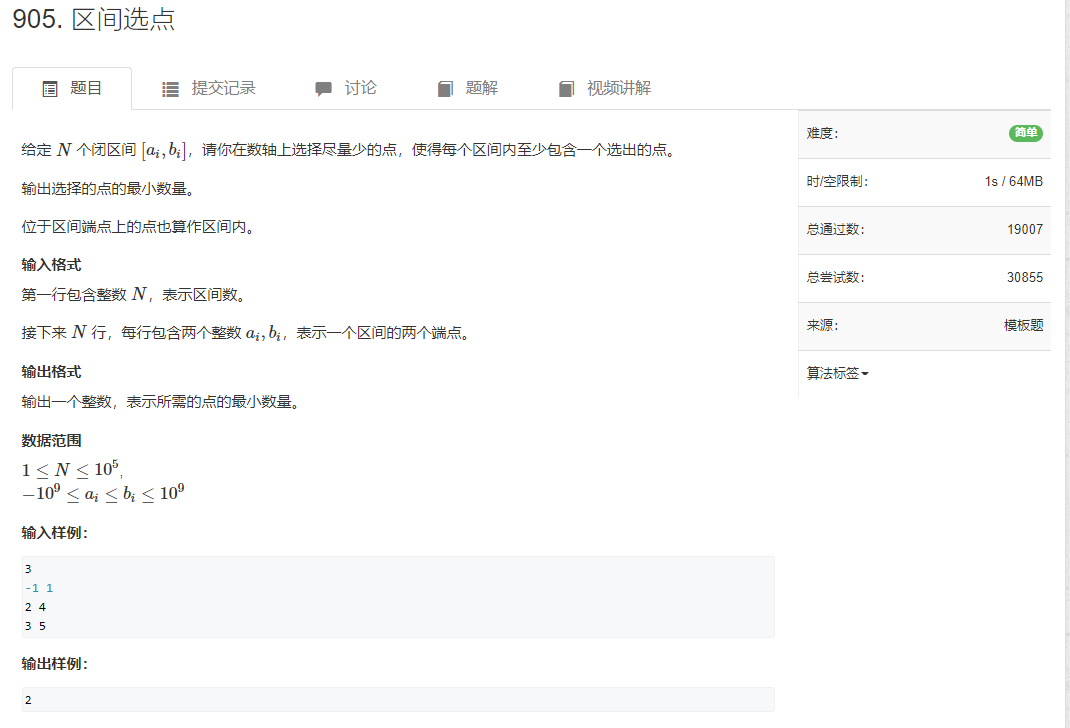
Task: Open the 视频讲解 tab
Action: pyautogui.click(x=615, y=88)
